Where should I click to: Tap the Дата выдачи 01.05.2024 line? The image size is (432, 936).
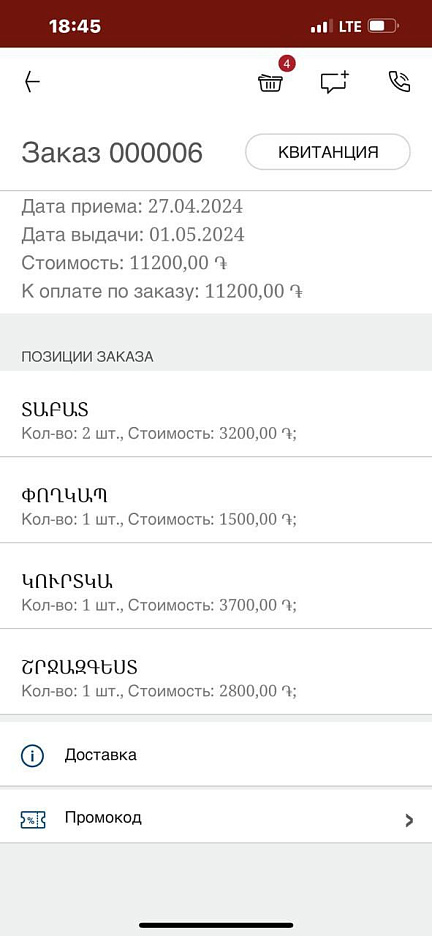pos(133,235)
